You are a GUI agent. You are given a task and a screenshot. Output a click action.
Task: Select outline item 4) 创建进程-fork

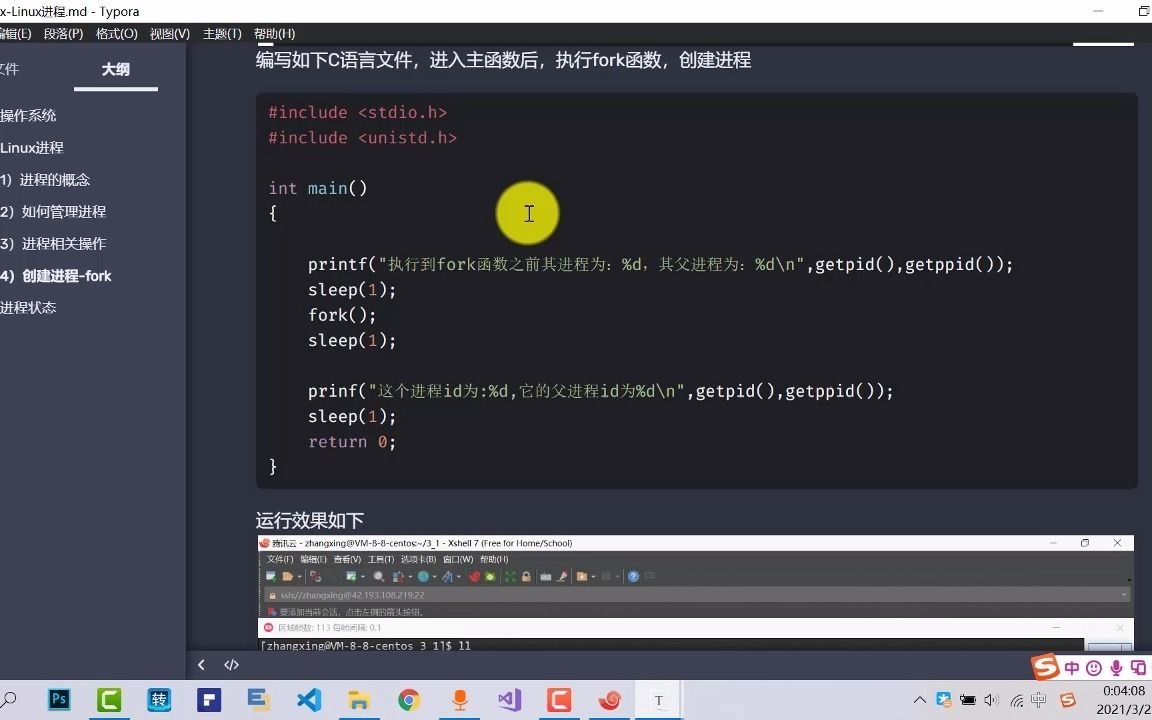click(56, 276)
